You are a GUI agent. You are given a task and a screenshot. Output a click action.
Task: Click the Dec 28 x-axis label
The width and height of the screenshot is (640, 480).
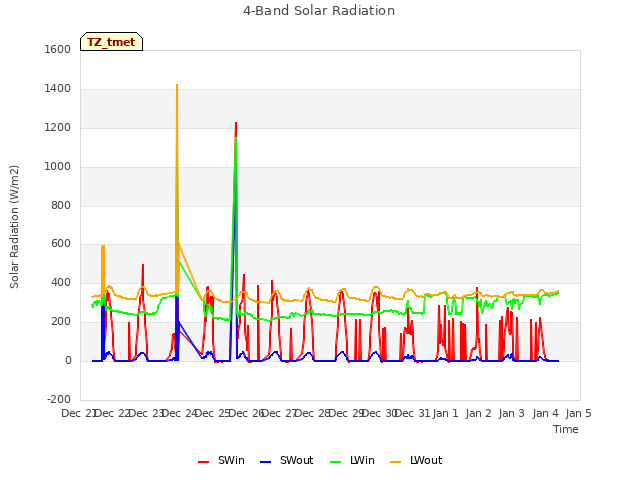click(x=312, y=413)
